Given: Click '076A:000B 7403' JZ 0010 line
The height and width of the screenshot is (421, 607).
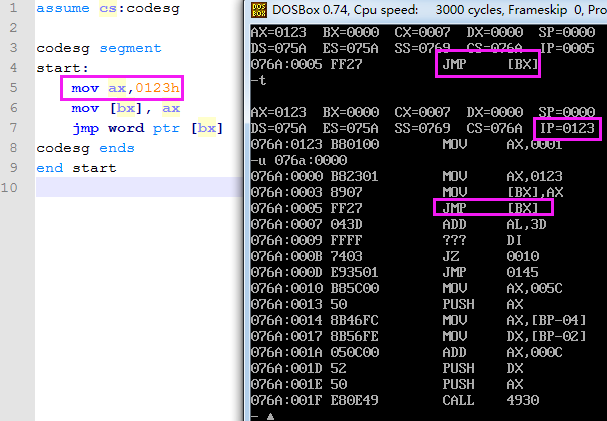Looking at the screenshot, I should point(395,256).
